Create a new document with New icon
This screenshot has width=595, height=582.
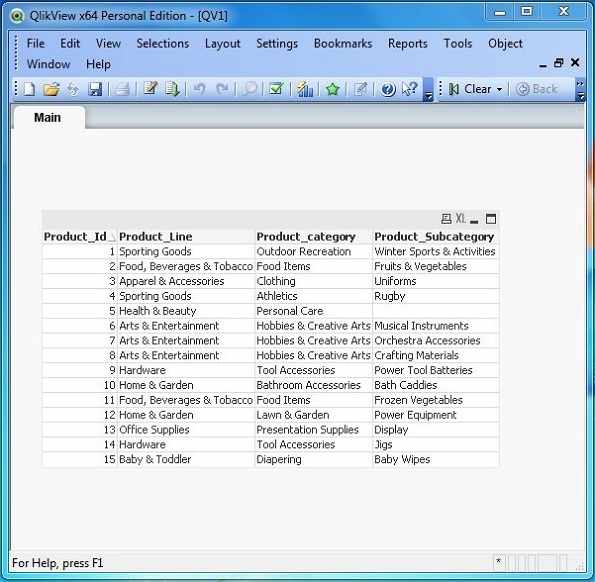click(x=29, y=89)
